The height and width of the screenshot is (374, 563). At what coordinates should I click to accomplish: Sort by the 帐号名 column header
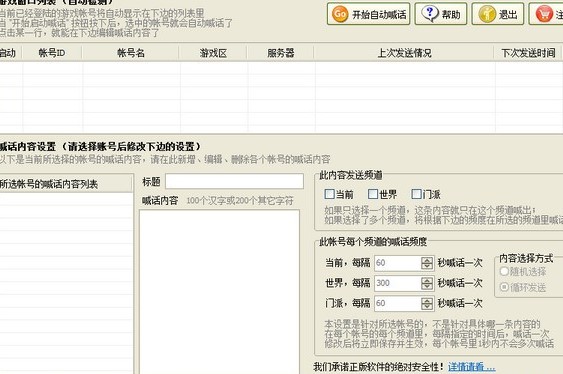[x=131, y=53]
